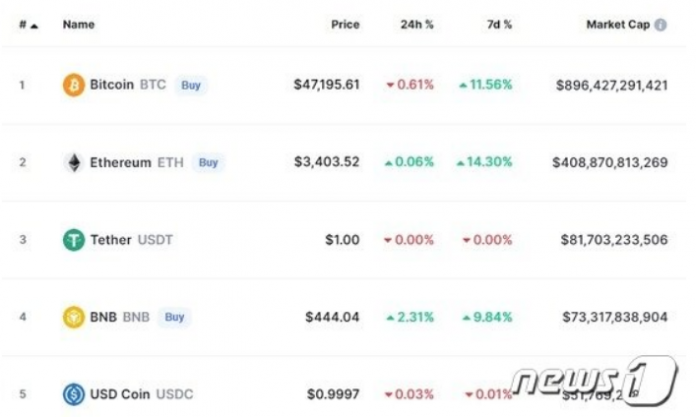Screen dimensions: 696x417
Task: Sort by Market Cap column header
Action: click(x=618, y=24)
